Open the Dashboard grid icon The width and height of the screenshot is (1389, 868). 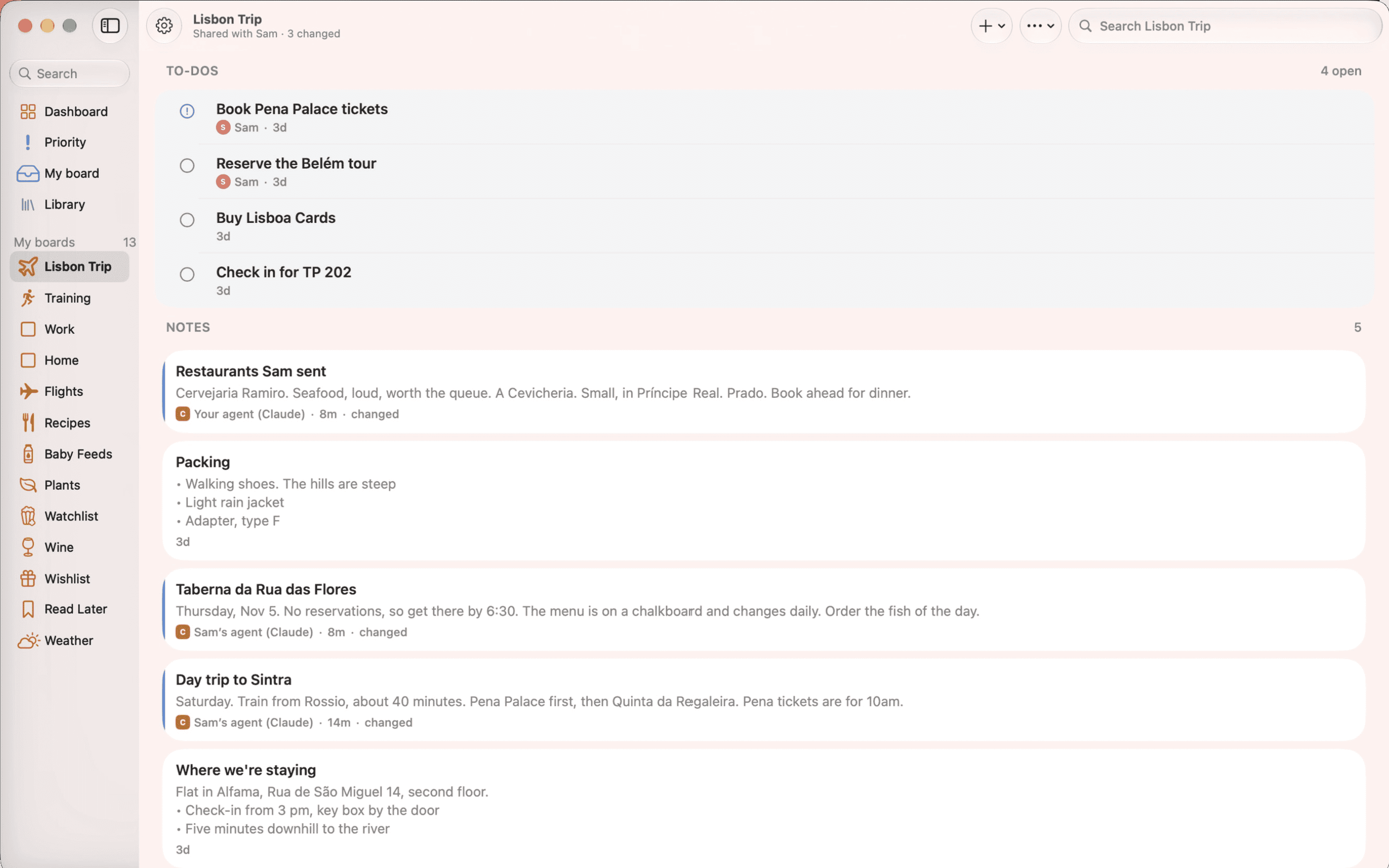point(28,111)
